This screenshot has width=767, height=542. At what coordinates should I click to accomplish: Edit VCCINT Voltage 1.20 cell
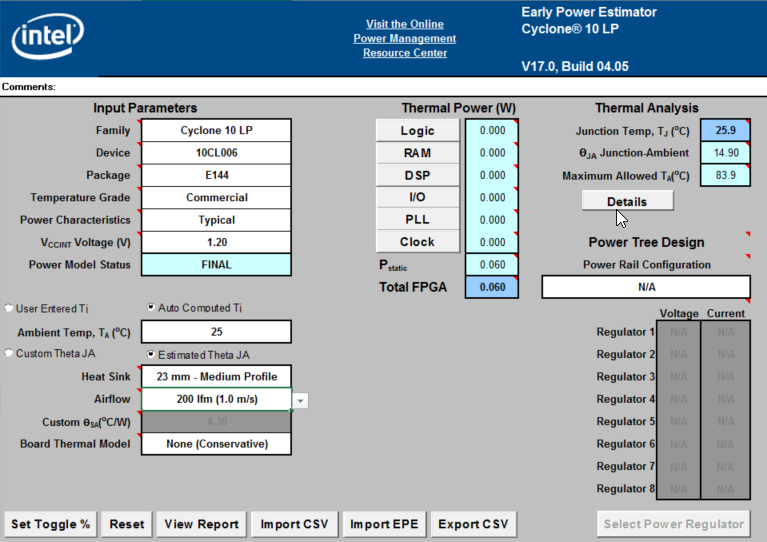tap(216, 242)
